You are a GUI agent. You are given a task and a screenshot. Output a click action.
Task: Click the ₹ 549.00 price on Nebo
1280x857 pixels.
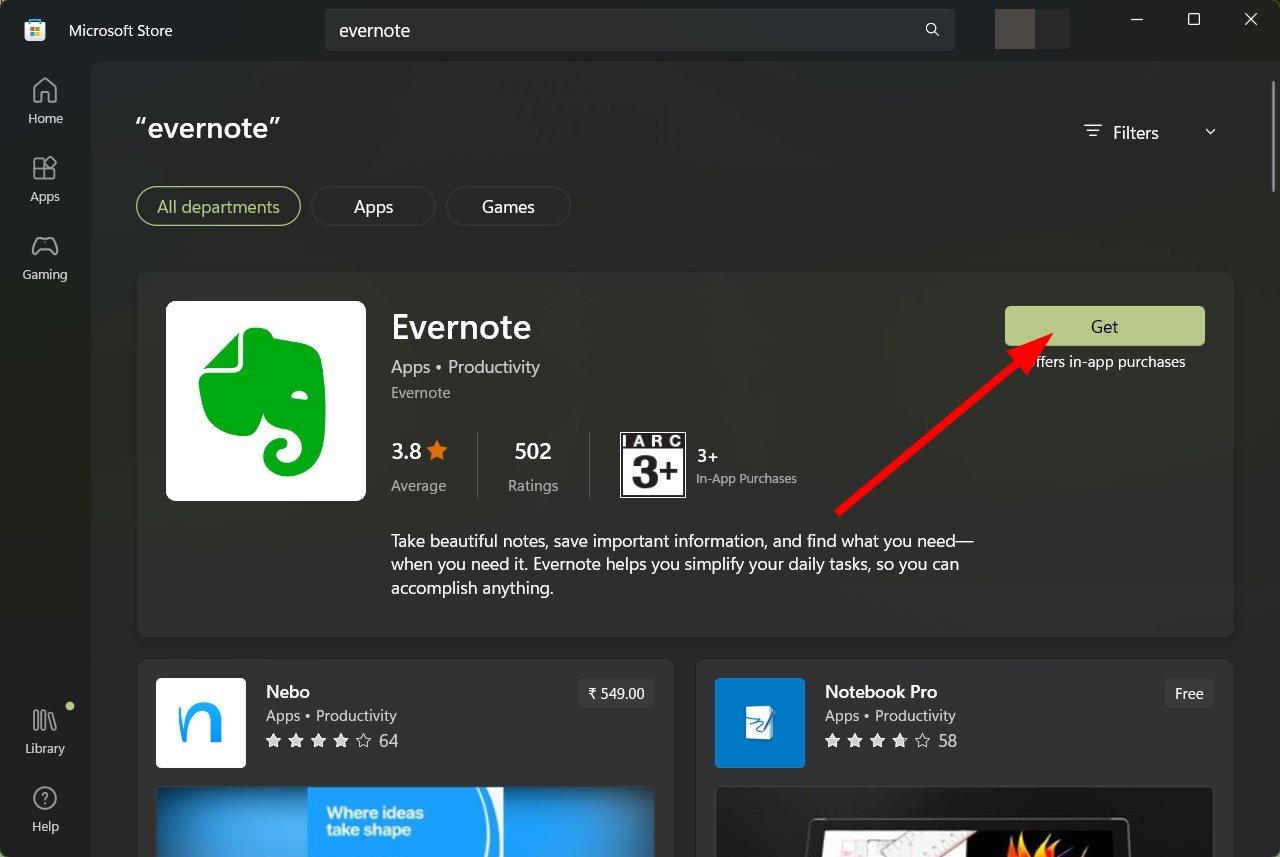[x=616, y=693]
